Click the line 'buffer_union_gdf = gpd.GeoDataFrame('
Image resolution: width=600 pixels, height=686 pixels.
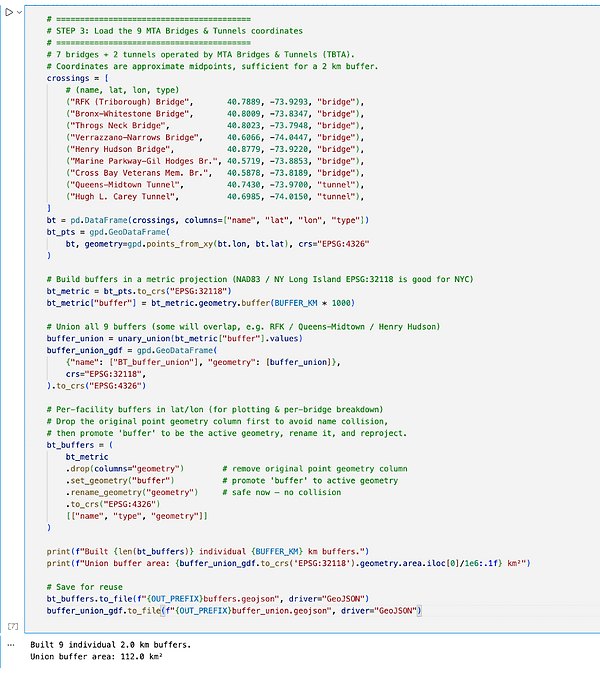(132, 350)
